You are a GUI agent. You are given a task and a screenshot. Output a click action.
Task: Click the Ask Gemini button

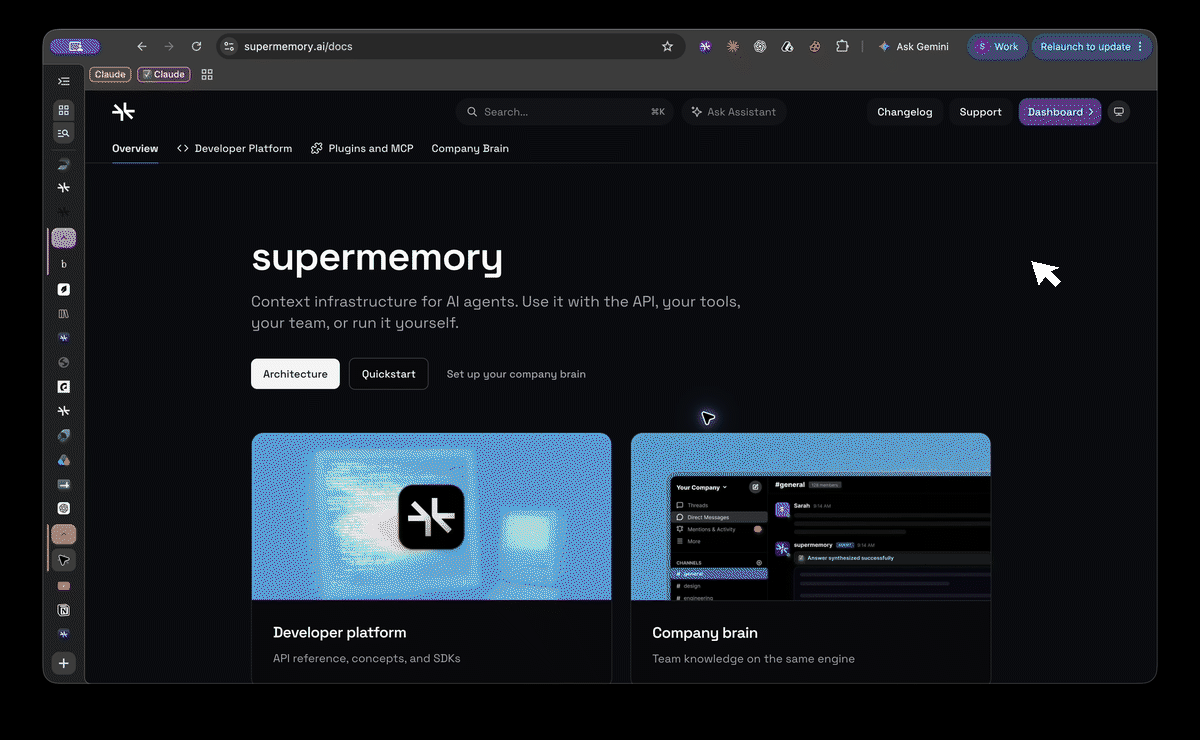(x=913, y=46)
